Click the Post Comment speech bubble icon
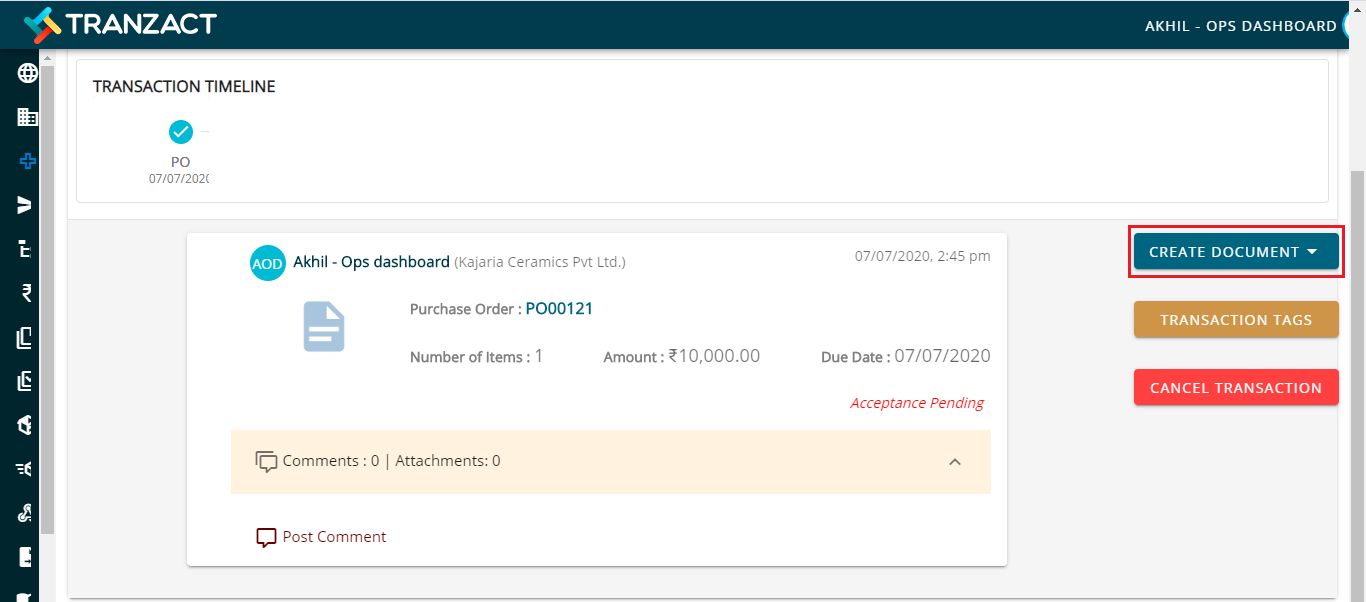The width and height of the screenshot is (1366, 602). pyautogui.click(x=266, y=538)
